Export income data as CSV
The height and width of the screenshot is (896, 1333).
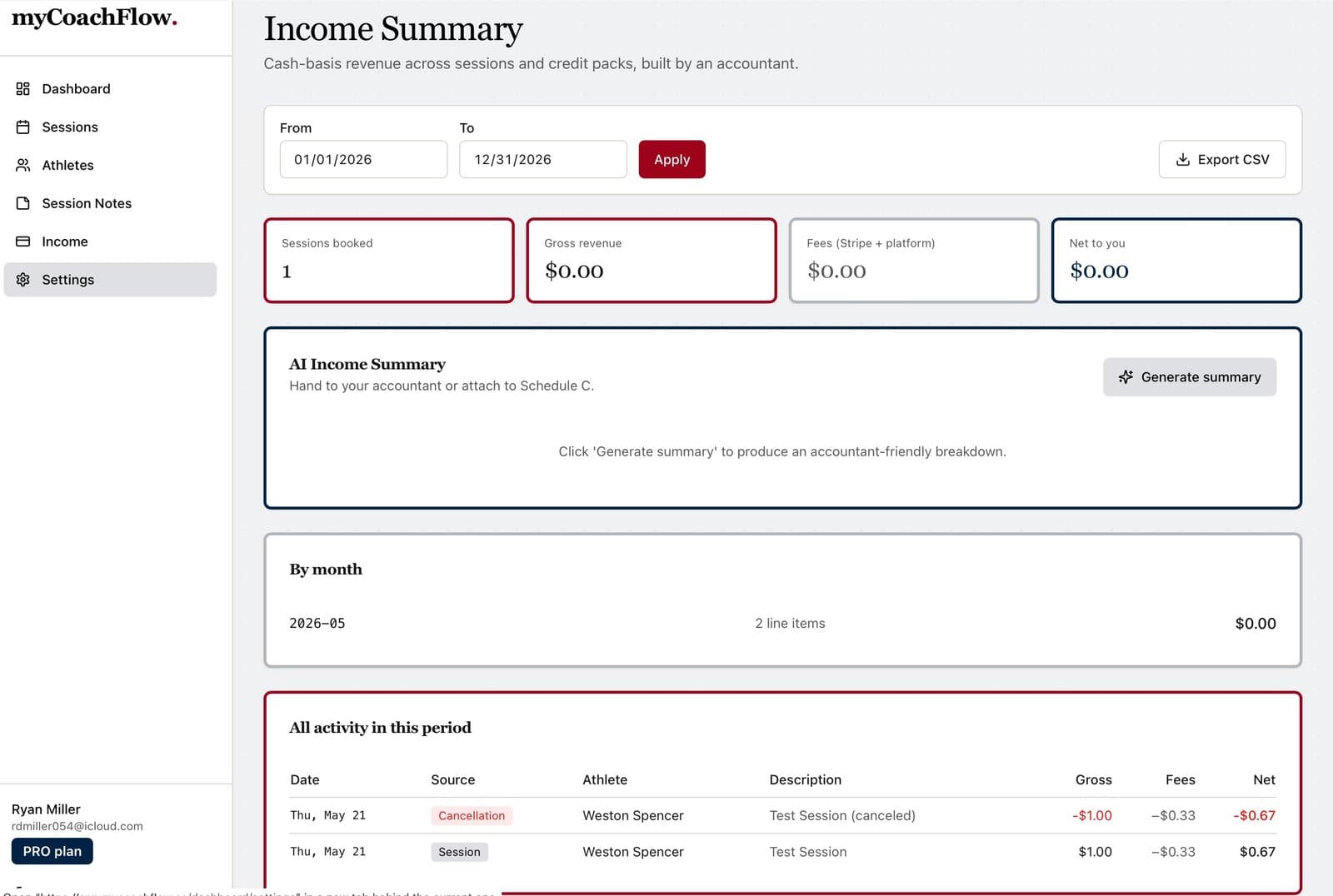click(x=1221, y=160)
